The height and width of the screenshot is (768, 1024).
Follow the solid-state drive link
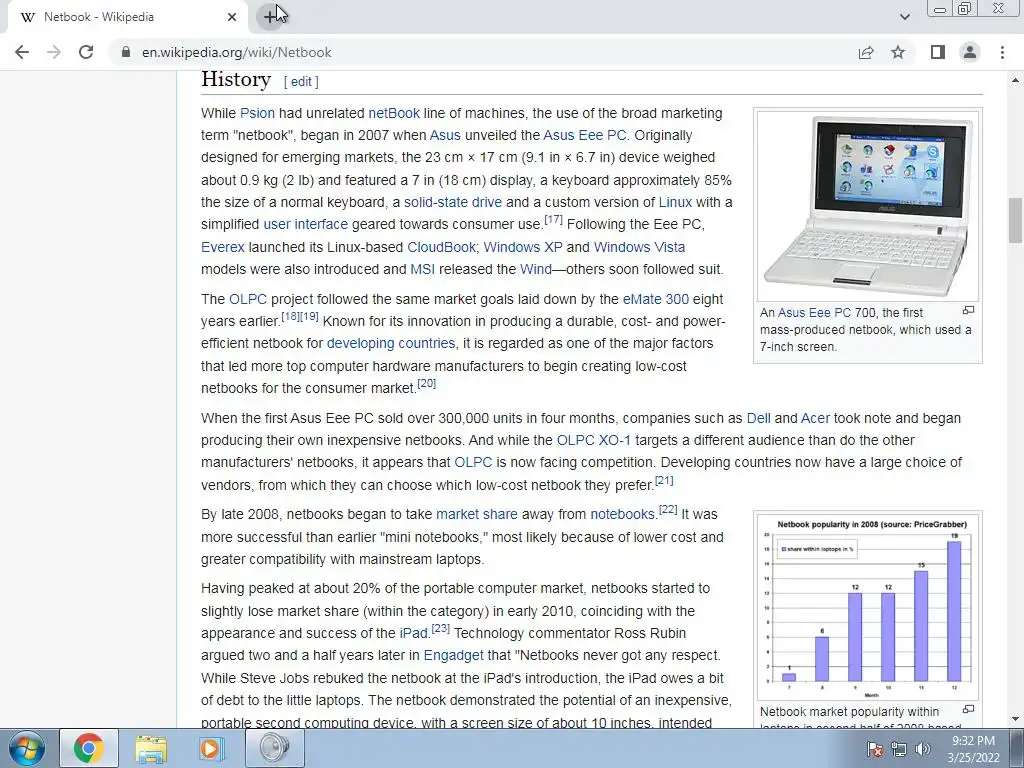point(453,202)
